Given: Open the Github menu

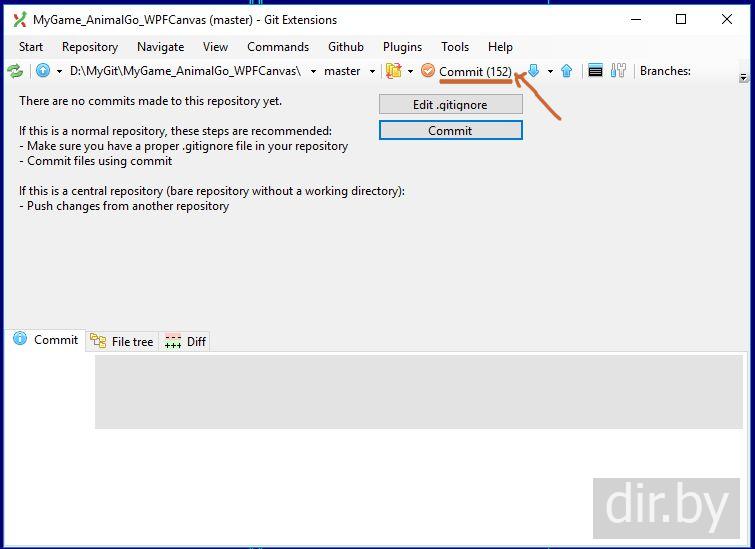Looking at the screenshot, I should [x=346, y=47].
